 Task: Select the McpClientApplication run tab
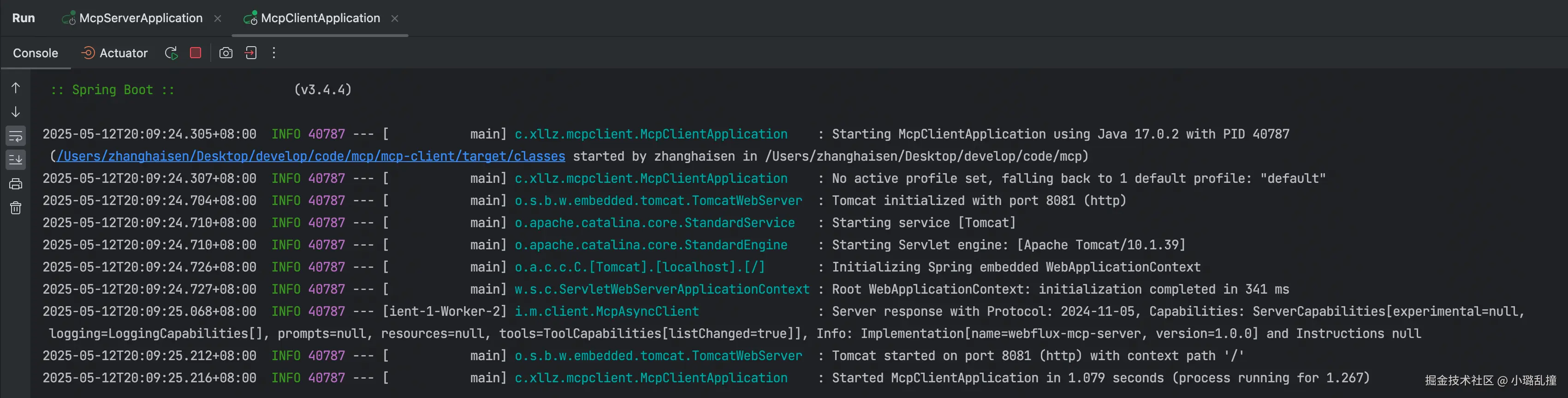[x=320, y=18]
